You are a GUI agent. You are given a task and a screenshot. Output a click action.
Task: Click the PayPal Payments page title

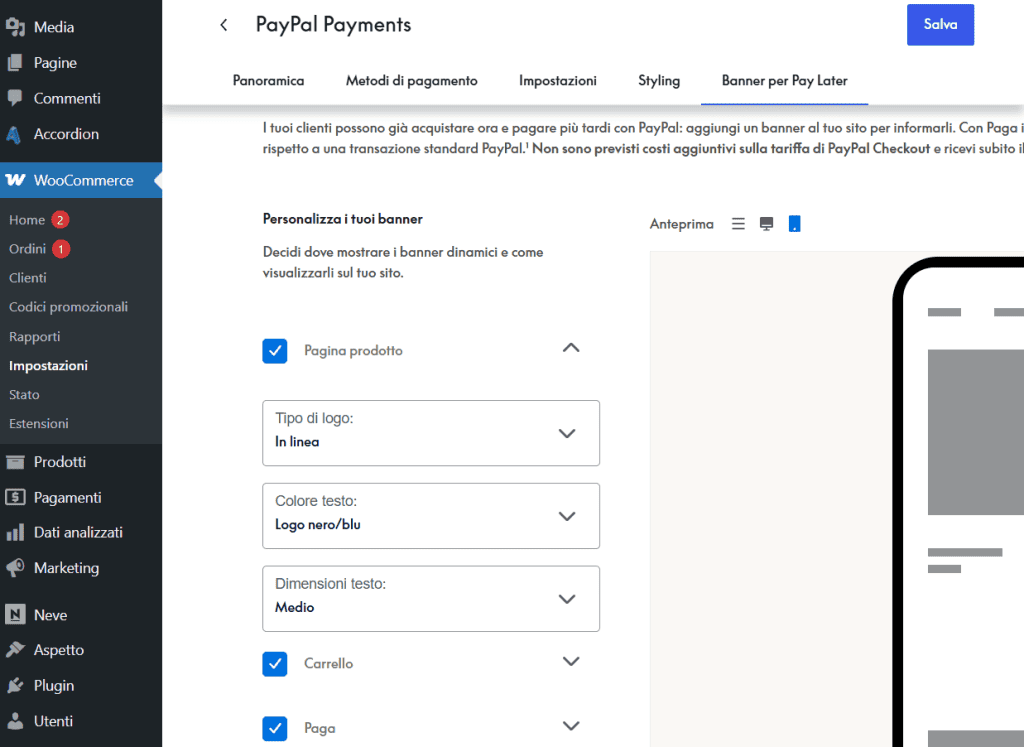tap(333, 25)
